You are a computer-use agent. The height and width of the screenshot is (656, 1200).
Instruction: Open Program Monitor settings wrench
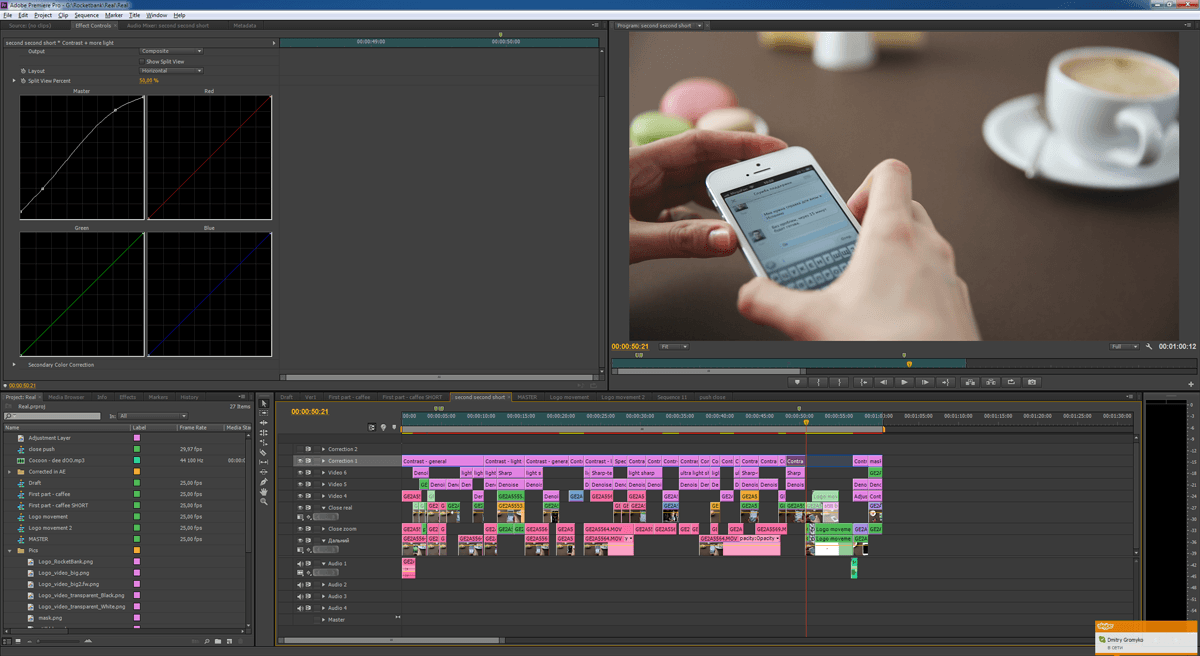1150,347
